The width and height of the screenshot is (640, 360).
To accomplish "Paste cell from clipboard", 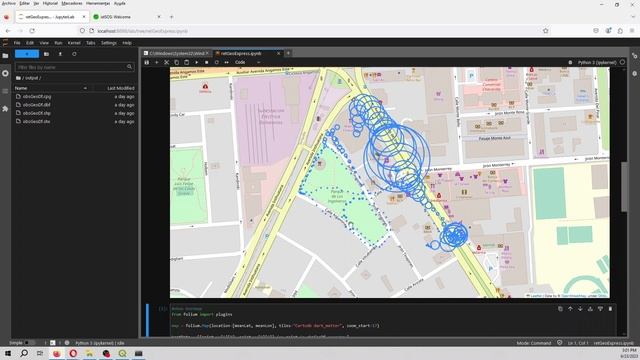I will (187, 62).
